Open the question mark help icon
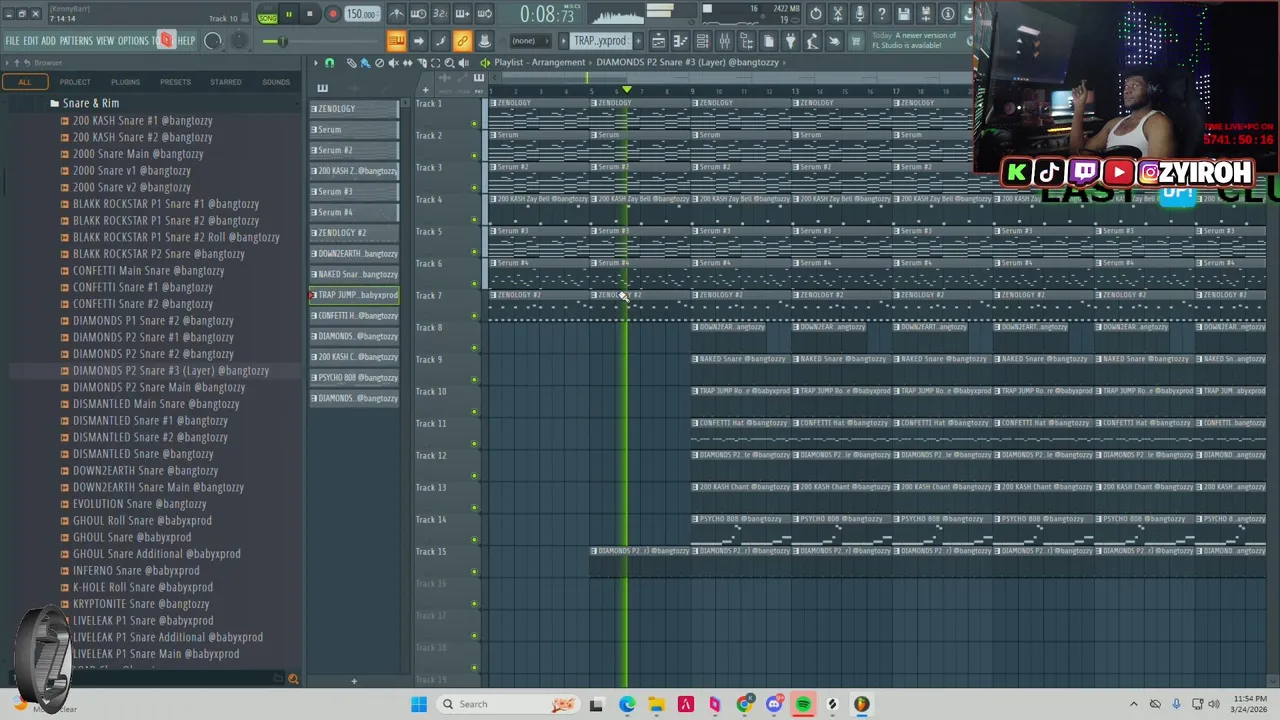 pyautogui.click(x=881, y=14)
